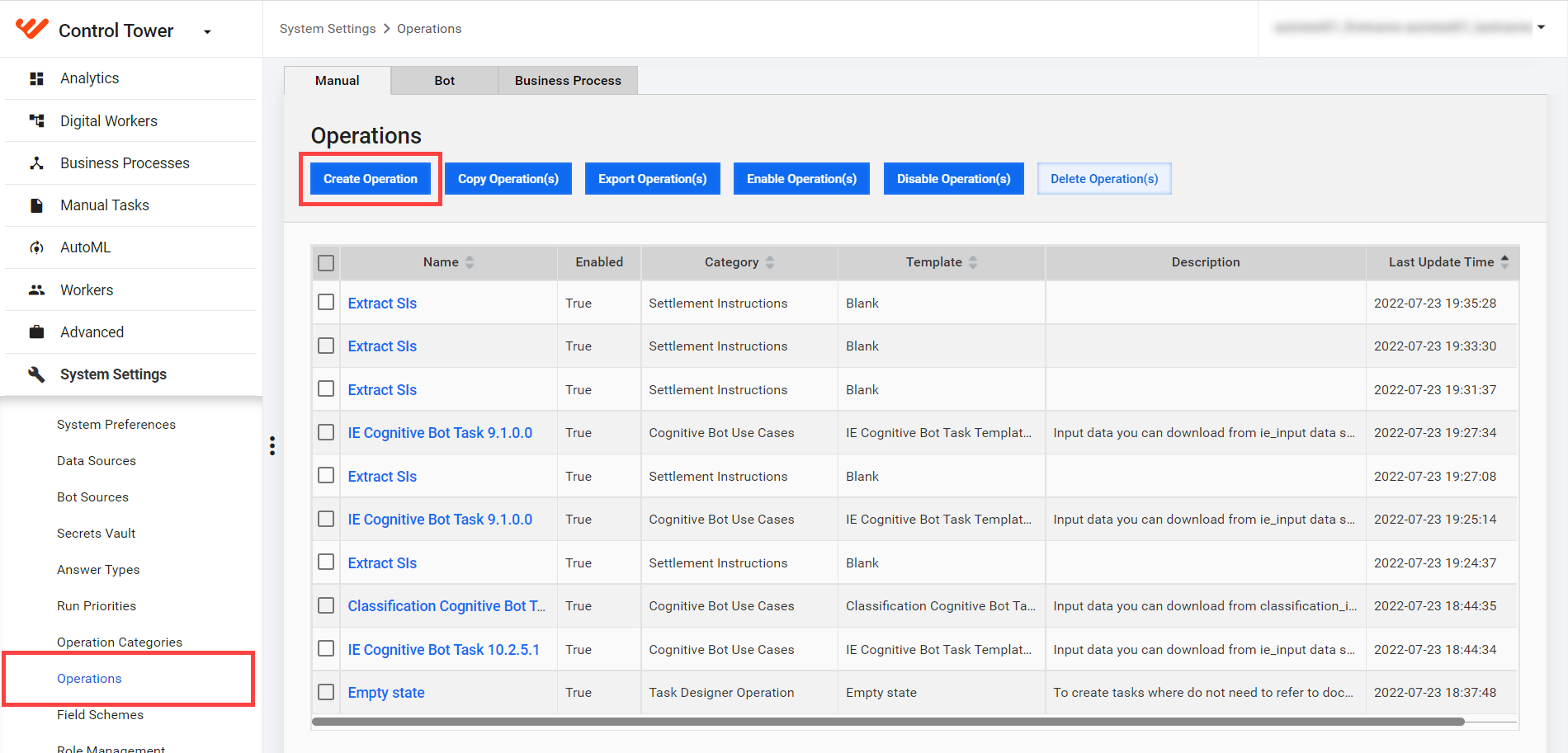
Task: Collapse the System Settings menu section
Action: click(x=130, y=374)
